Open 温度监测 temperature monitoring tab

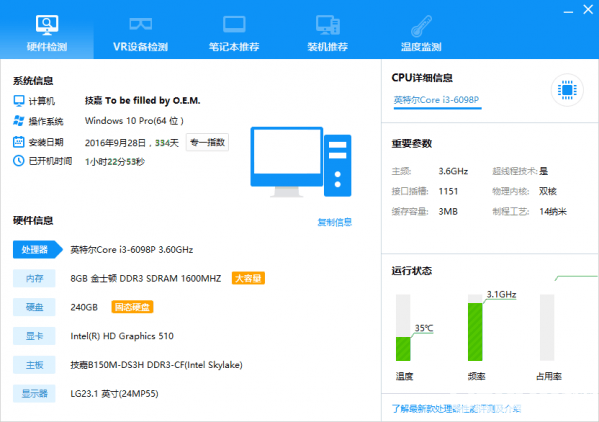point(421,33)
